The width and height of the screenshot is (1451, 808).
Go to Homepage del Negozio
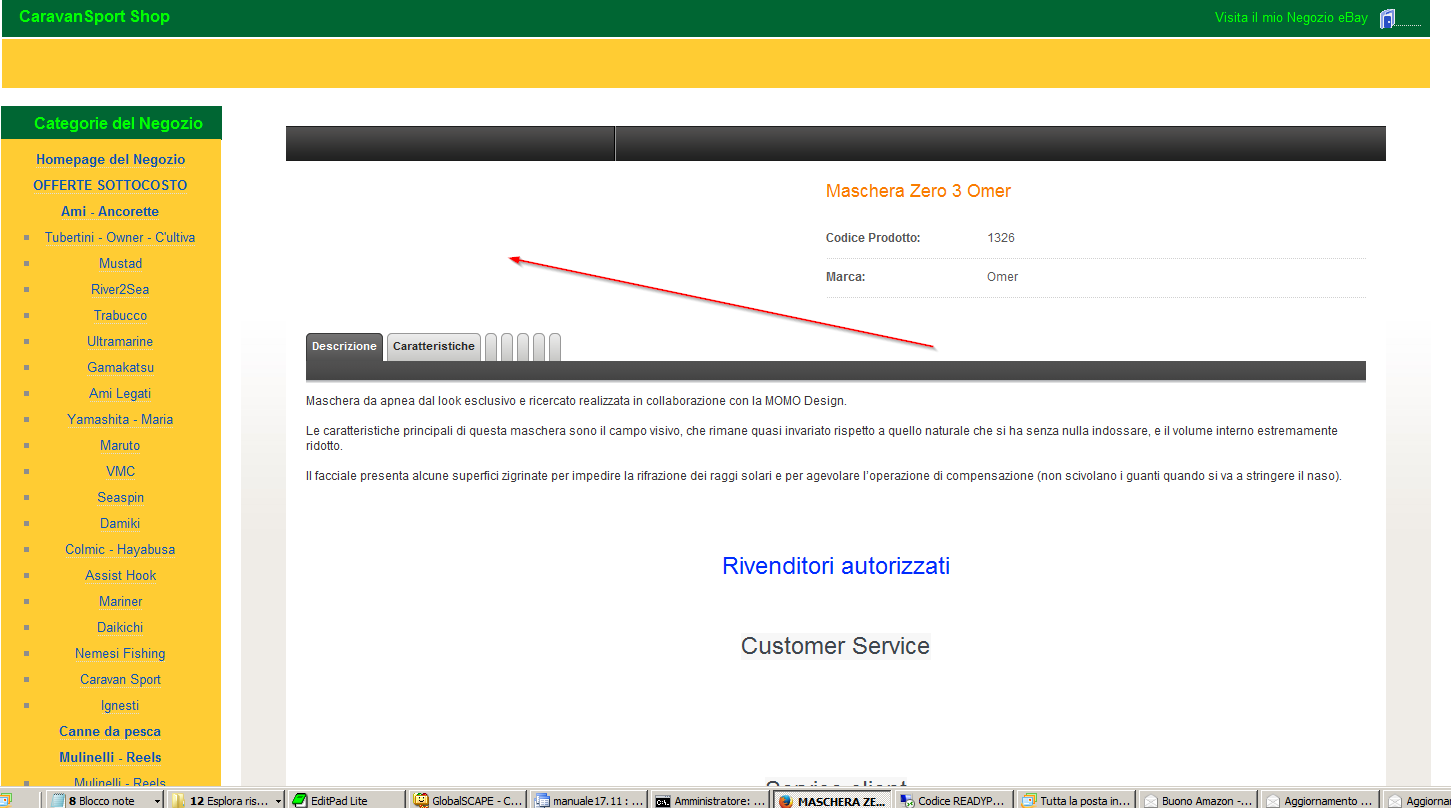[111, 159]
